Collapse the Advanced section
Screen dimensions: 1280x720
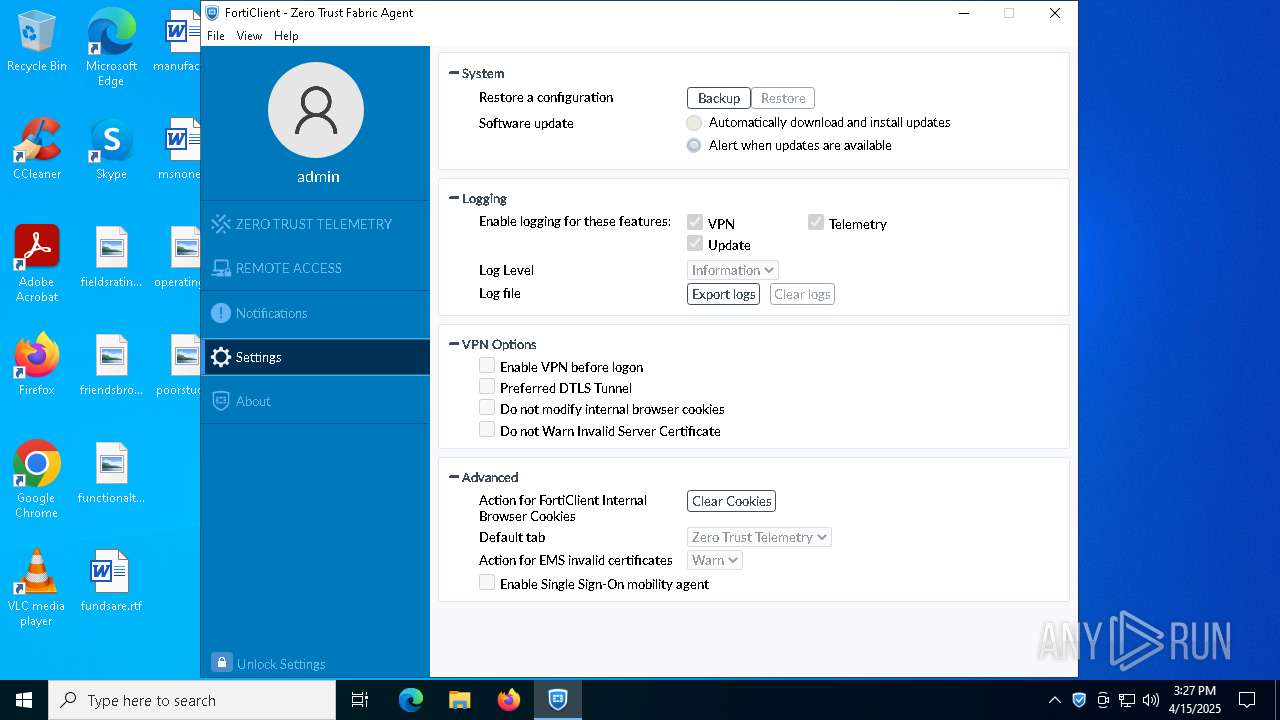454,477
